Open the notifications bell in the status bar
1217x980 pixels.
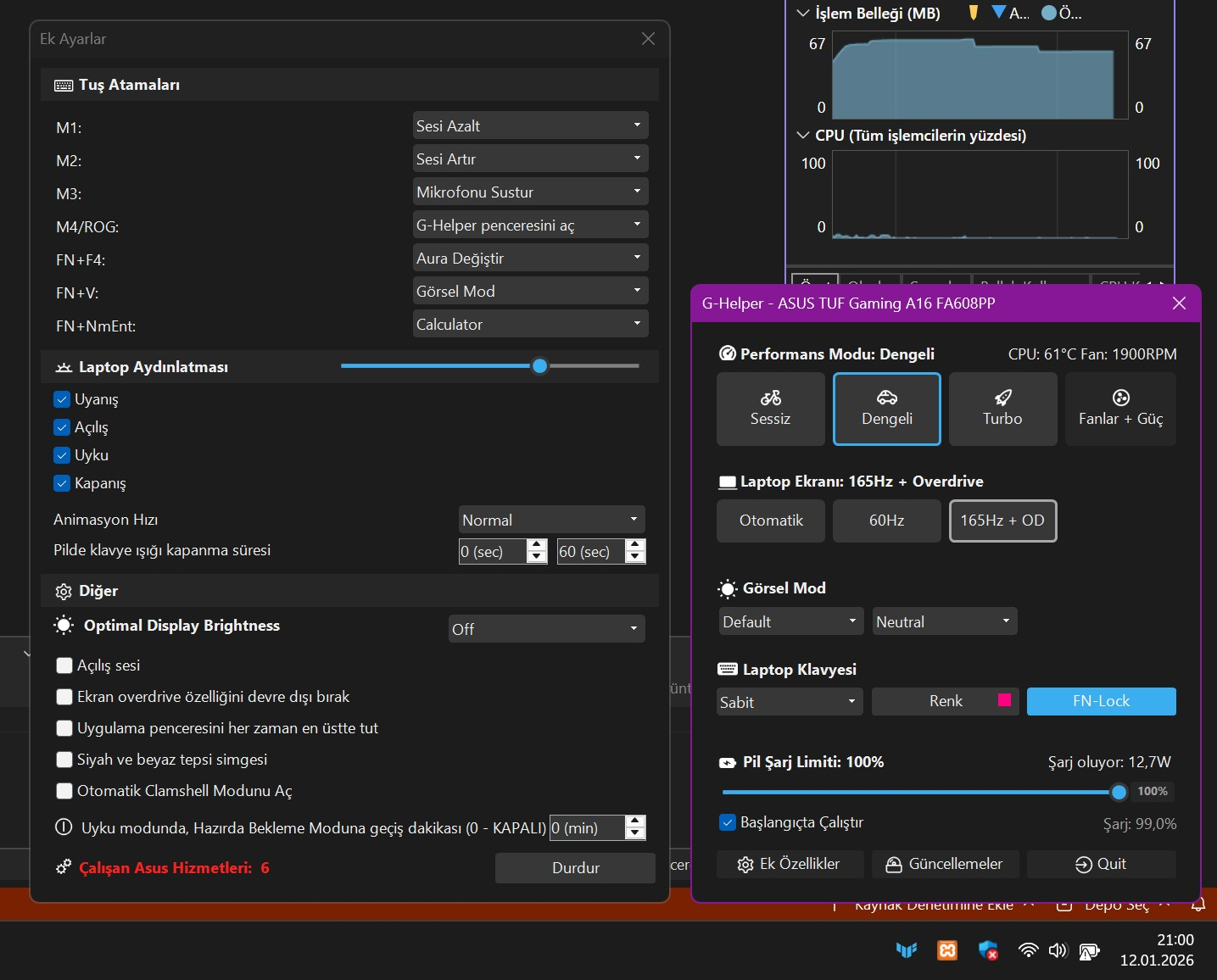1198,905
